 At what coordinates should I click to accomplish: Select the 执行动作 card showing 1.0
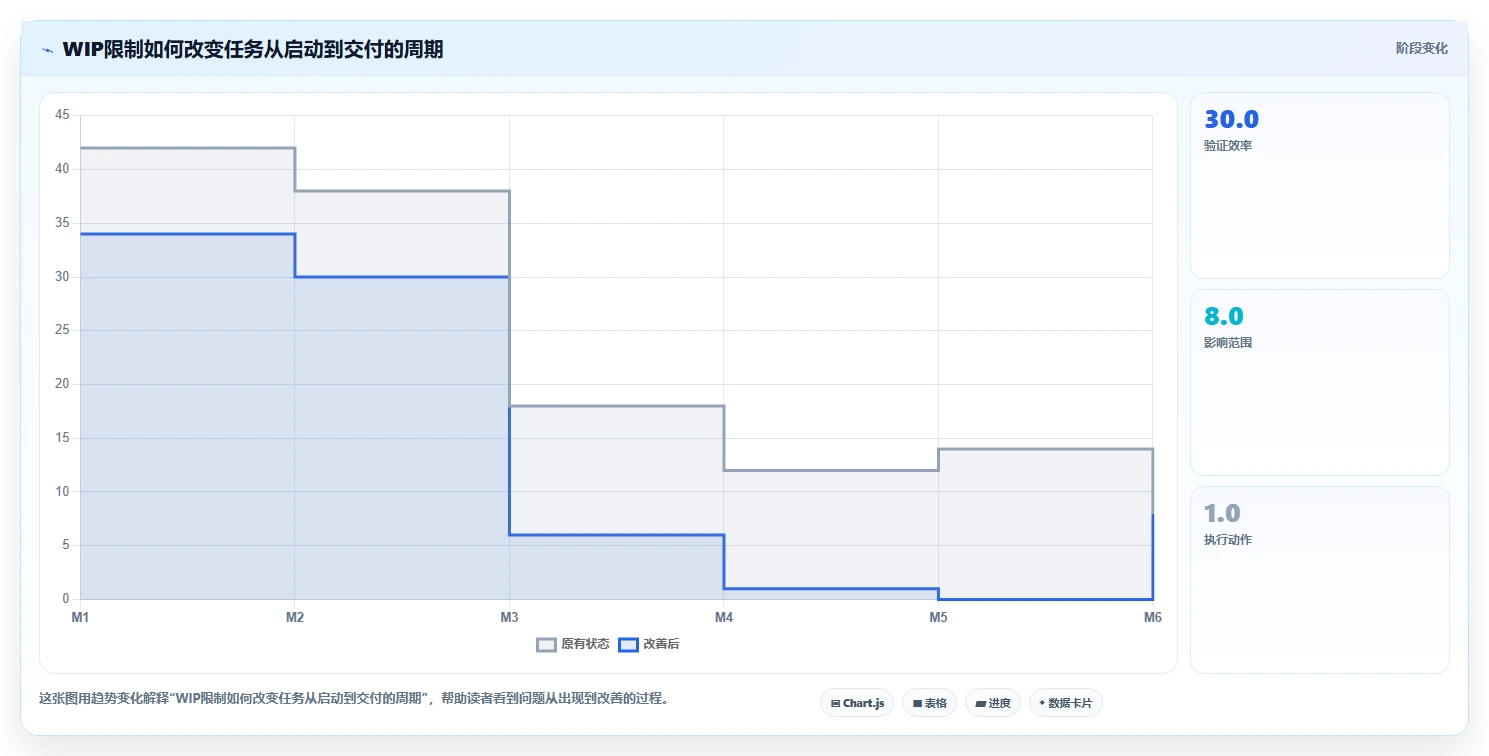pos(1319,580)
